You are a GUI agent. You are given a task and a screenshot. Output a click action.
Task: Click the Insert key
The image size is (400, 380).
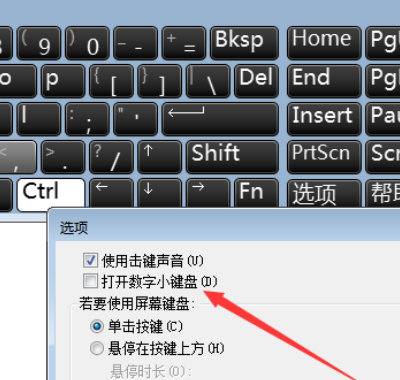[x=324, y=119]
